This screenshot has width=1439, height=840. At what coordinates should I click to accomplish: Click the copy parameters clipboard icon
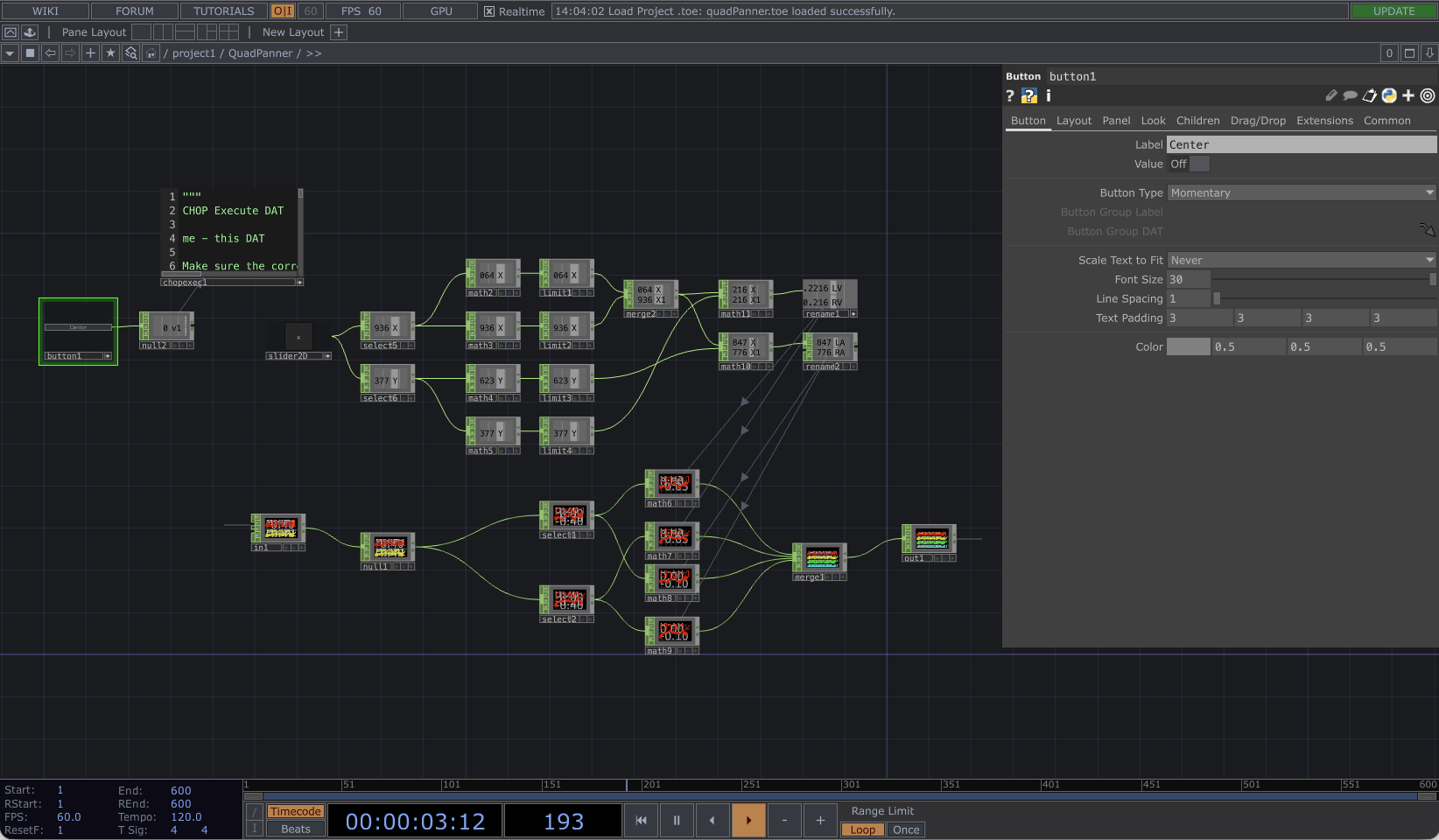coord(1370,96)
